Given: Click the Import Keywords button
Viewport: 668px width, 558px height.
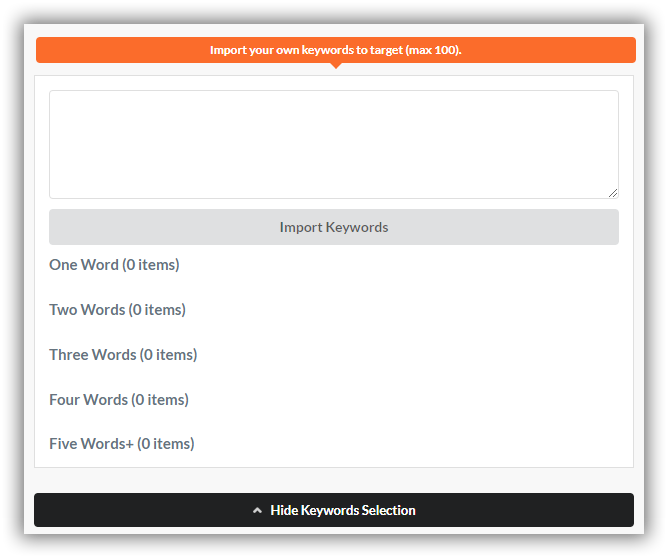Looking at the screenshot, I should (334, 227).
